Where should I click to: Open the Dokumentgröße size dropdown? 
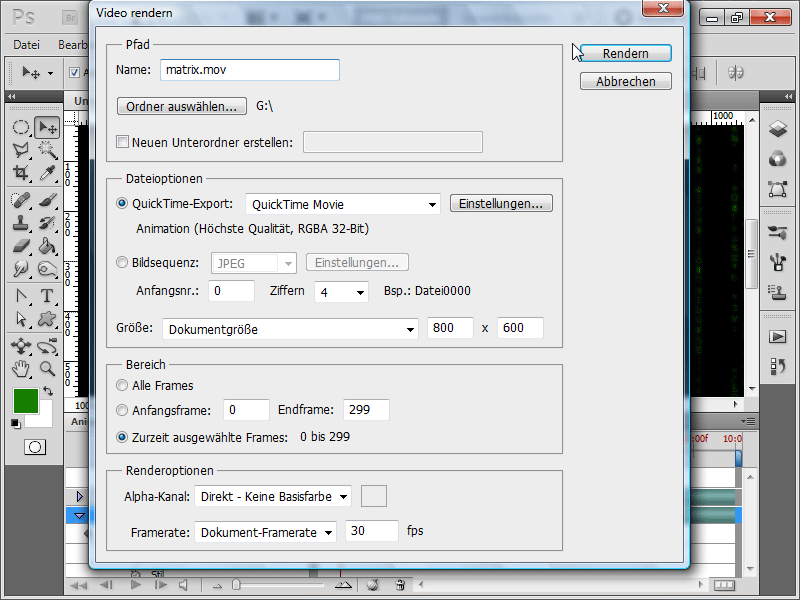[290, 329]
